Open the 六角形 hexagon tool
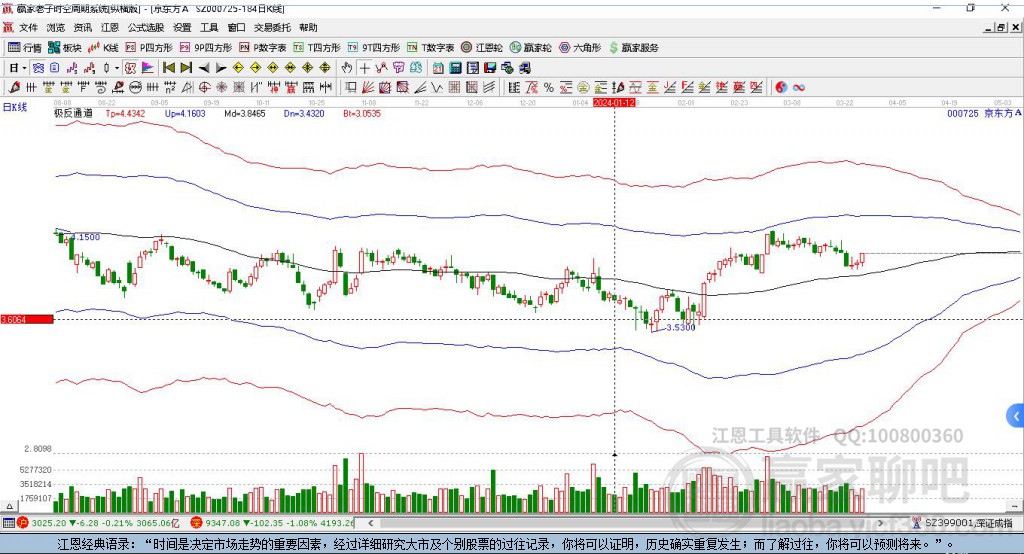The height and width of the screenshot is (554, 1024). [x=580, y=48]
